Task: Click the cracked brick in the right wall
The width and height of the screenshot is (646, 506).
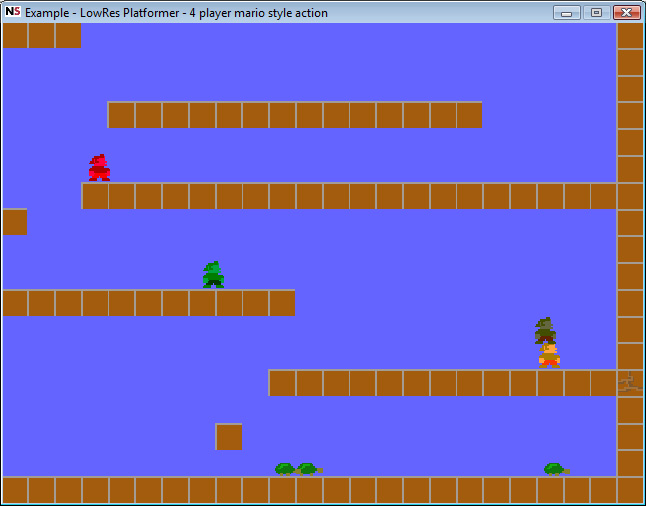Action: click(x=630, y=383)
